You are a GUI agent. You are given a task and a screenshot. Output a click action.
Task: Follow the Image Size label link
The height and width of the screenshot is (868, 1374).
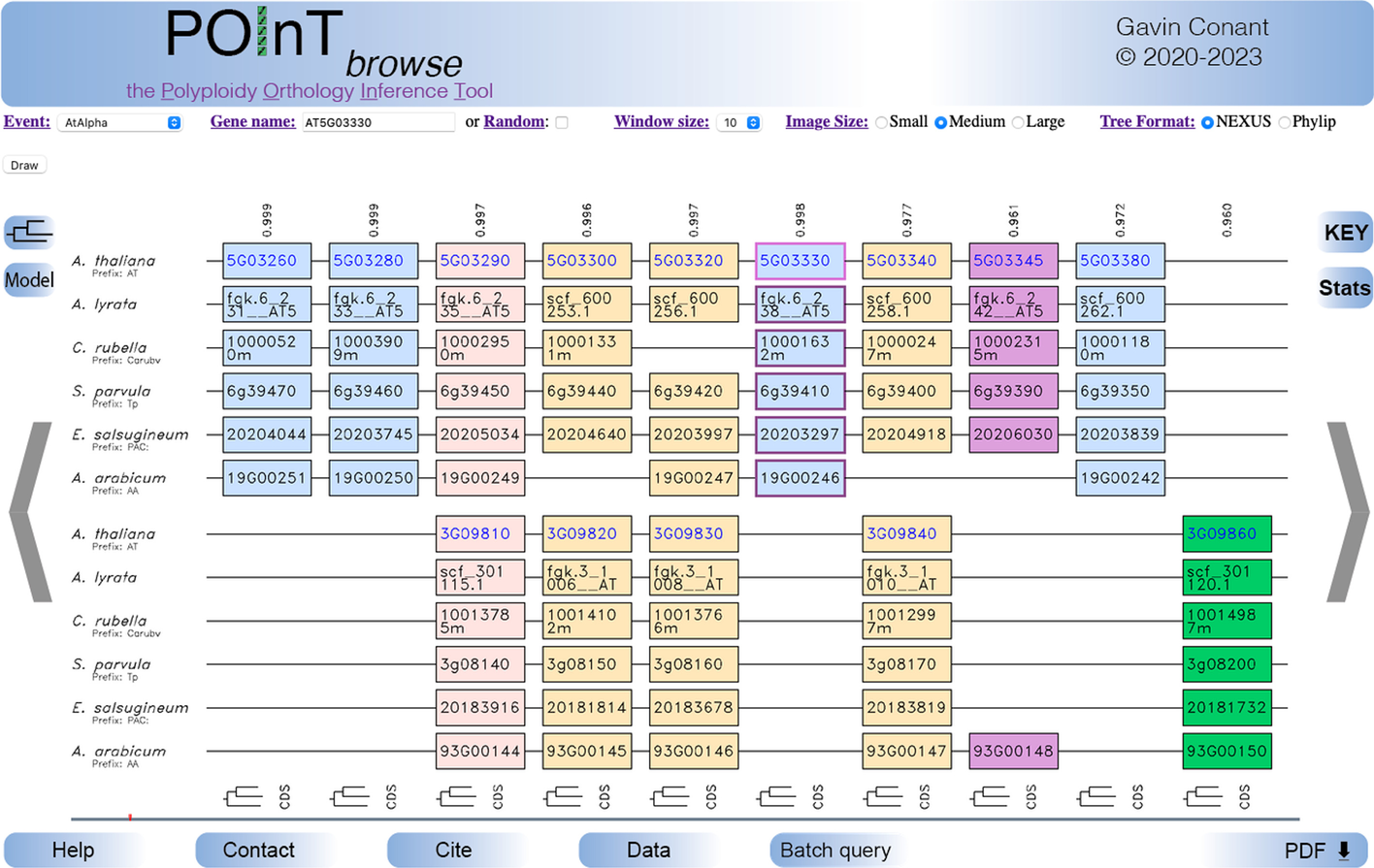tap(827, 121)
